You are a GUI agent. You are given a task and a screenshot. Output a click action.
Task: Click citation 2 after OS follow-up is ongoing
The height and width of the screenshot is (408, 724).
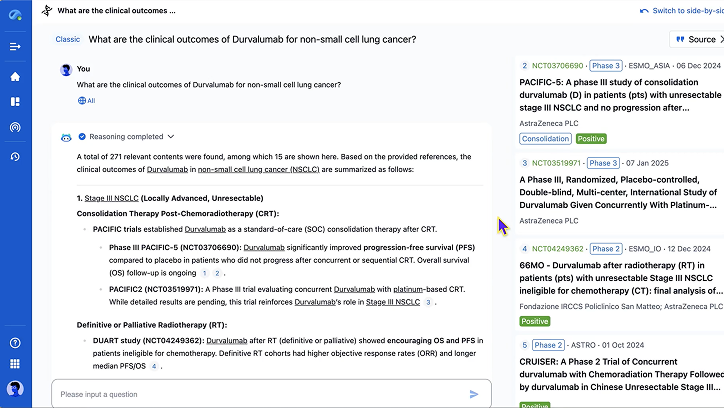tap(217, 273)
